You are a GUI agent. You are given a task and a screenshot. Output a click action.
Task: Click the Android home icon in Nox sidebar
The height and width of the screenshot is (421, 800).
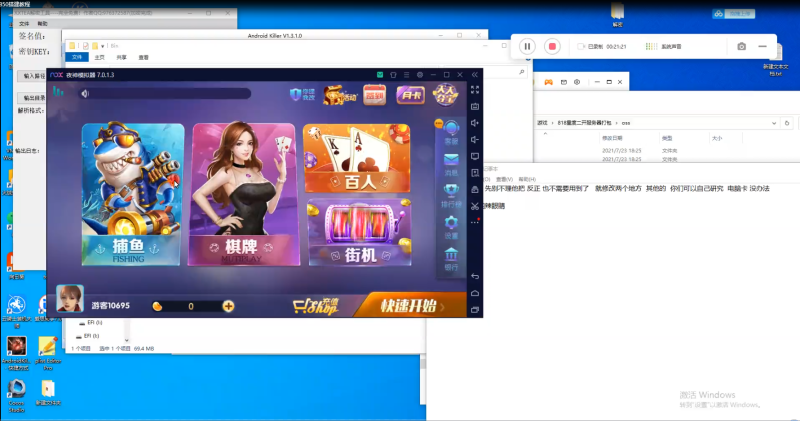pyautogui.click(x=475, y=293)
